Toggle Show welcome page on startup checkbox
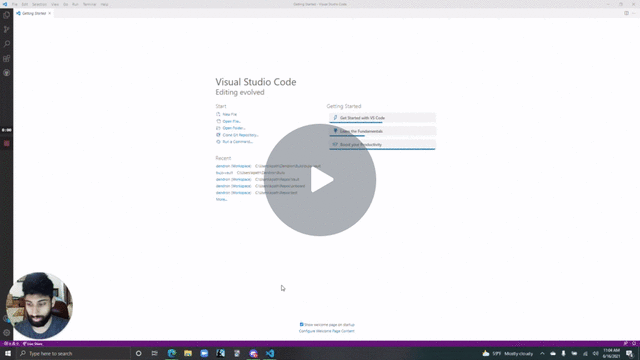The height and width of the screenshot is (360, 640). click(x=302, y=324)
